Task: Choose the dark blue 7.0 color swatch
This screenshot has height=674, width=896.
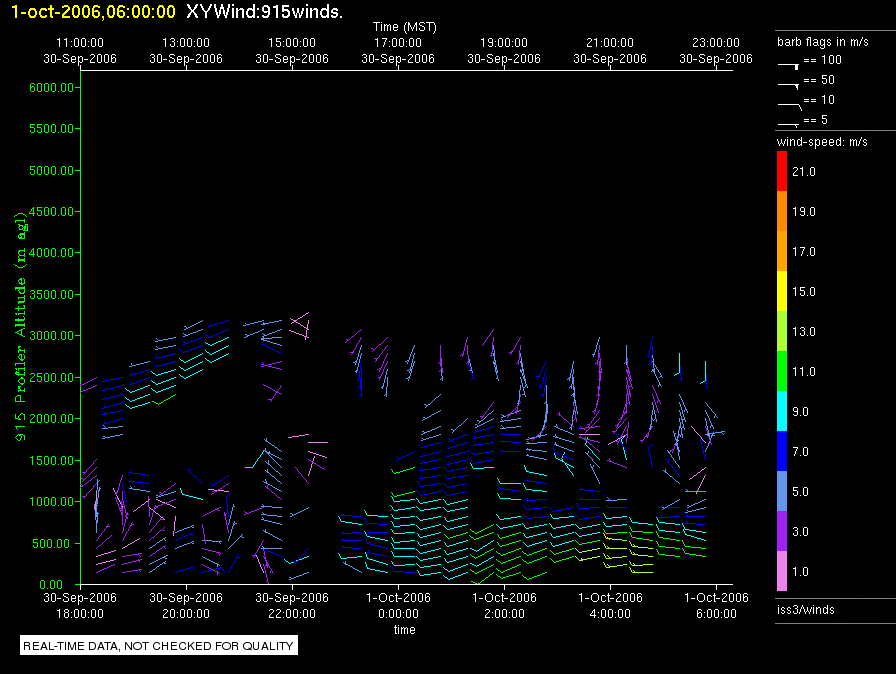Action: click(x=782, y=451)
